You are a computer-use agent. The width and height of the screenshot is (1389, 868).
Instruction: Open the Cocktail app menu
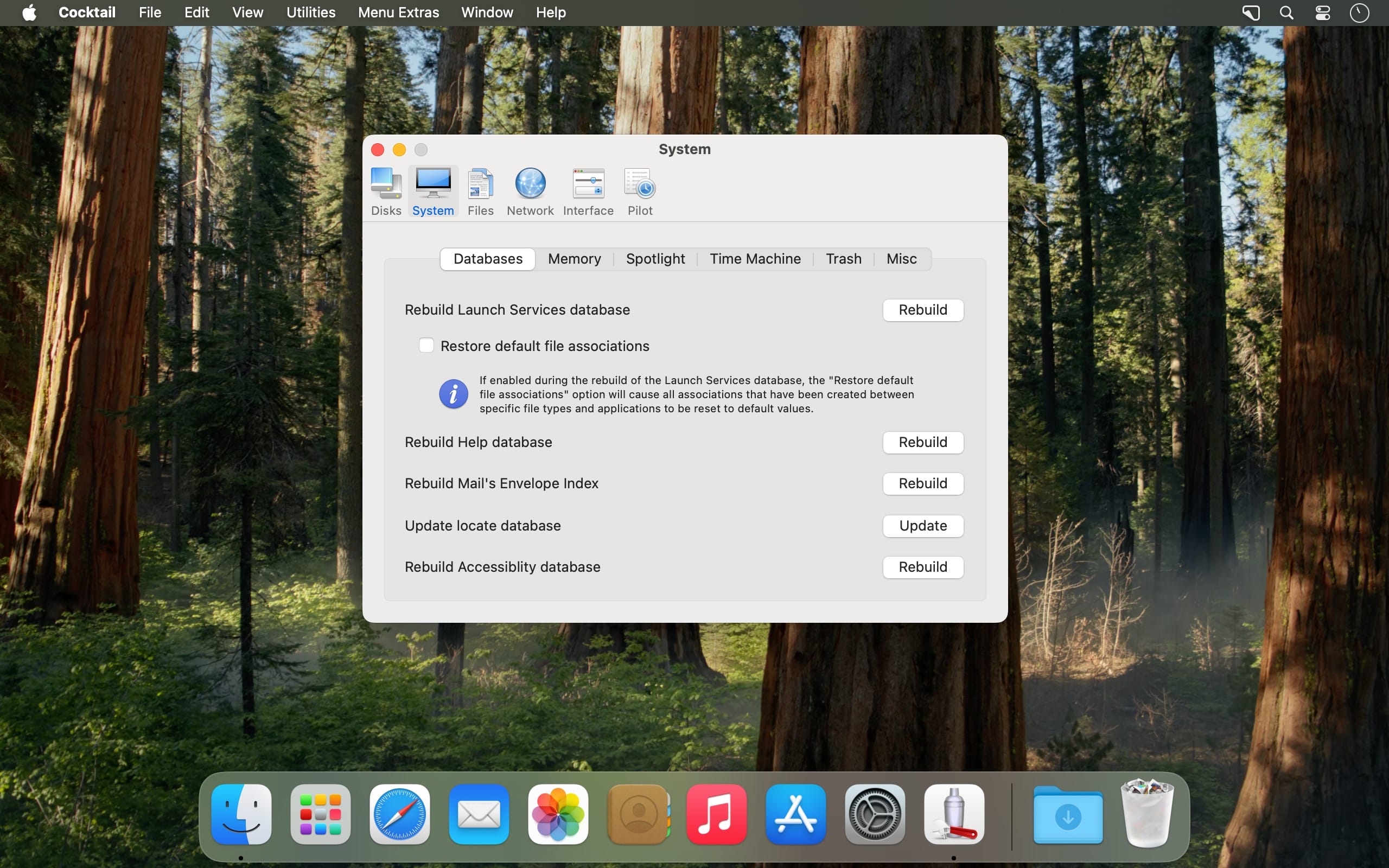[87, 12]
